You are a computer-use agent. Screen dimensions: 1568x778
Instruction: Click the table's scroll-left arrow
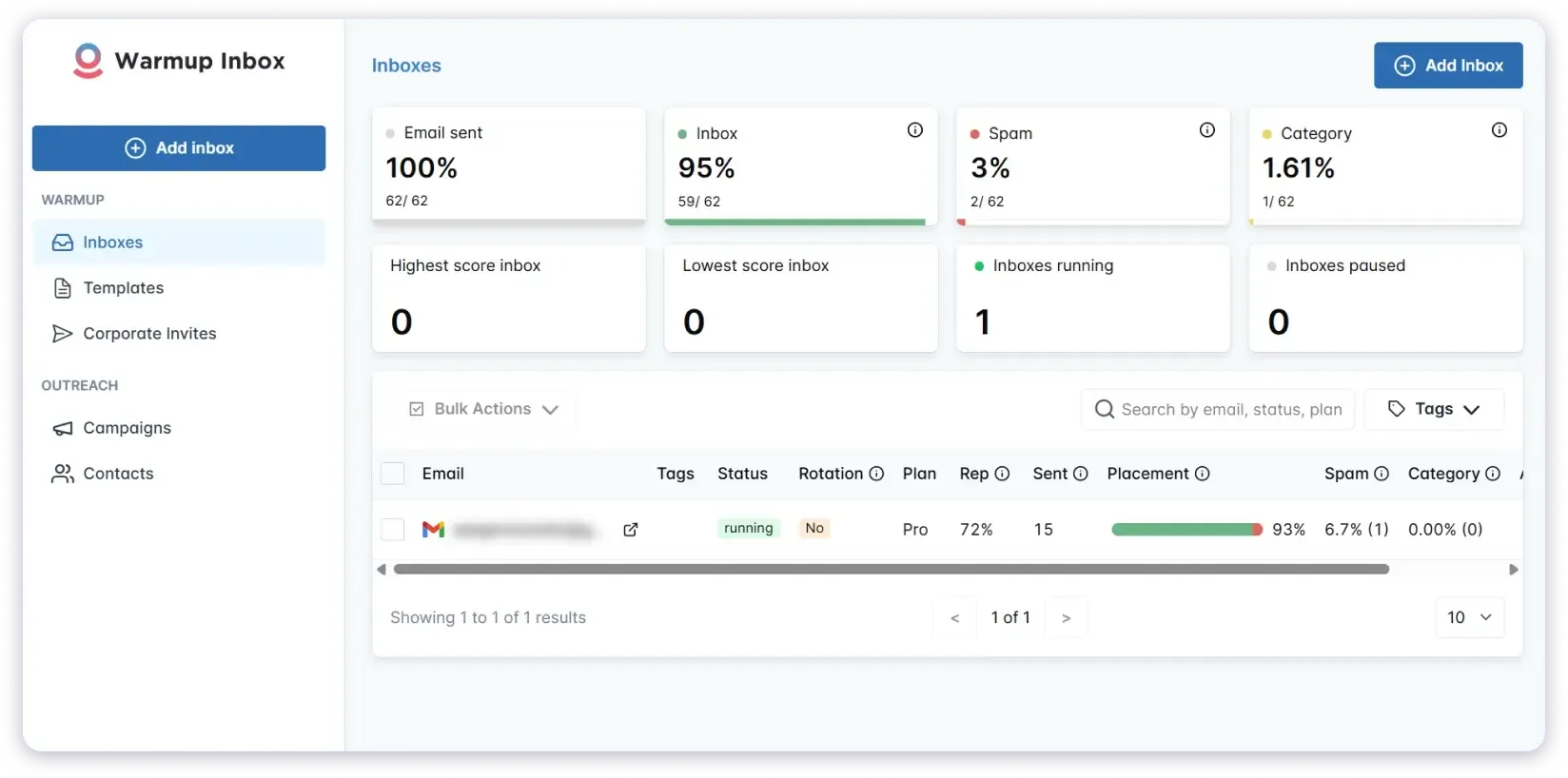point(382,570)
